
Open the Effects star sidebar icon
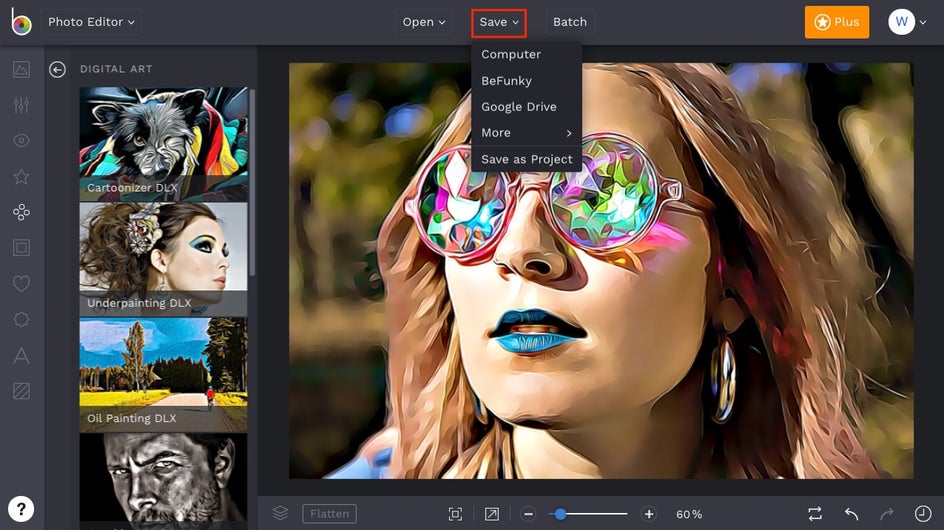tap(21, 176)
